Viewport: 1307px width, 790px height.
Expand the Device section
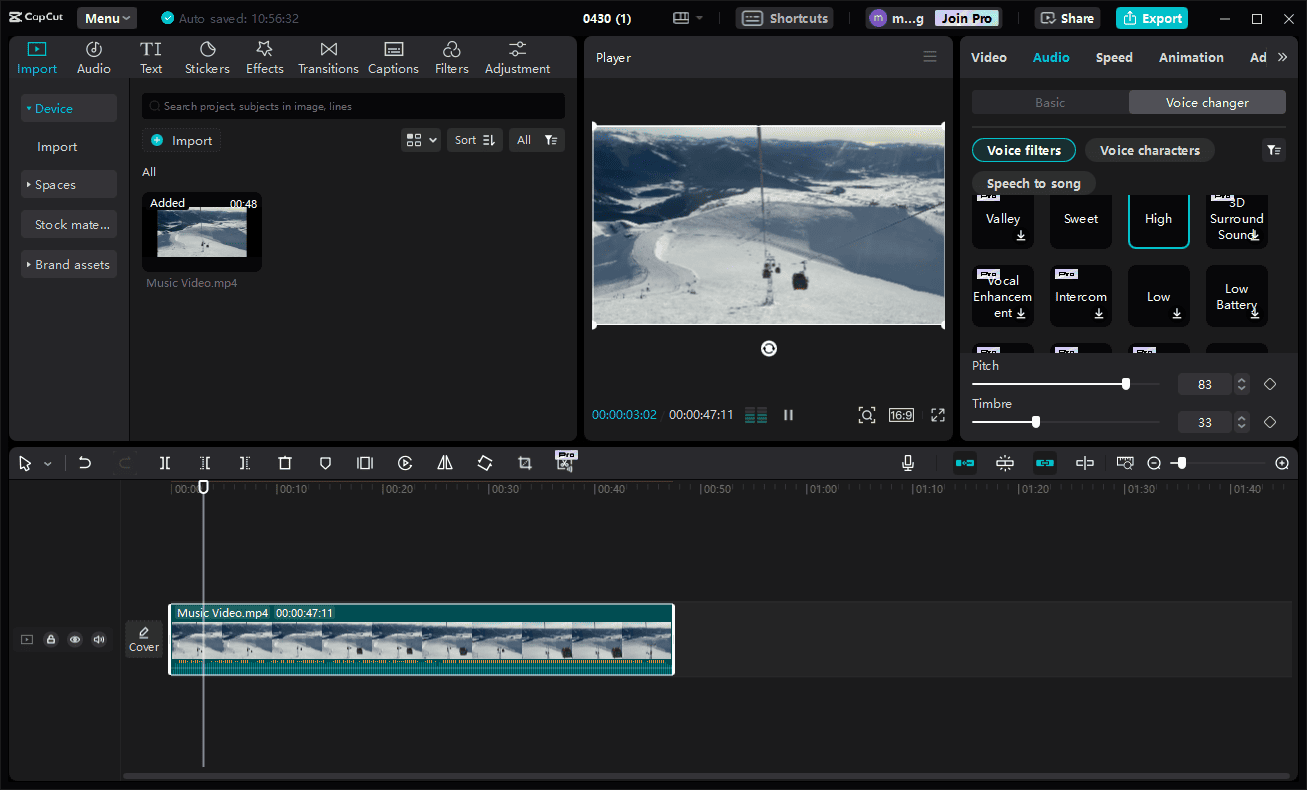[x=69, y=108]
